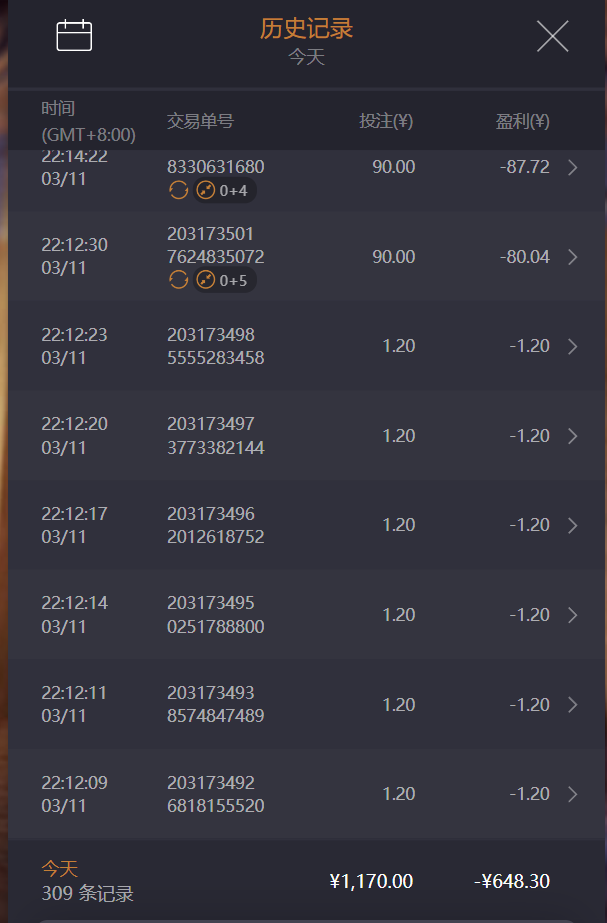Viewport: 607px width, 923px height.
Task: Select transaction number 203173492 6818155520
Action: pos(215,794)
